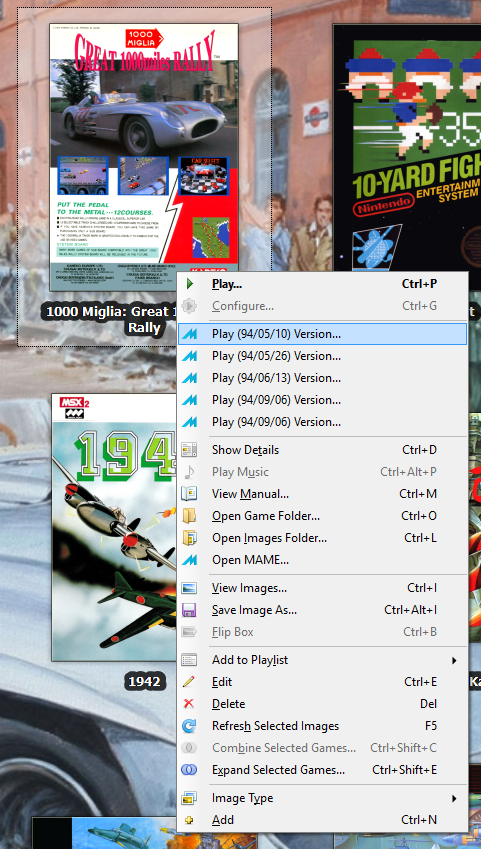Choose Show Details menu entry
This screenshot has height=849, width=481.
click(322, 450)
